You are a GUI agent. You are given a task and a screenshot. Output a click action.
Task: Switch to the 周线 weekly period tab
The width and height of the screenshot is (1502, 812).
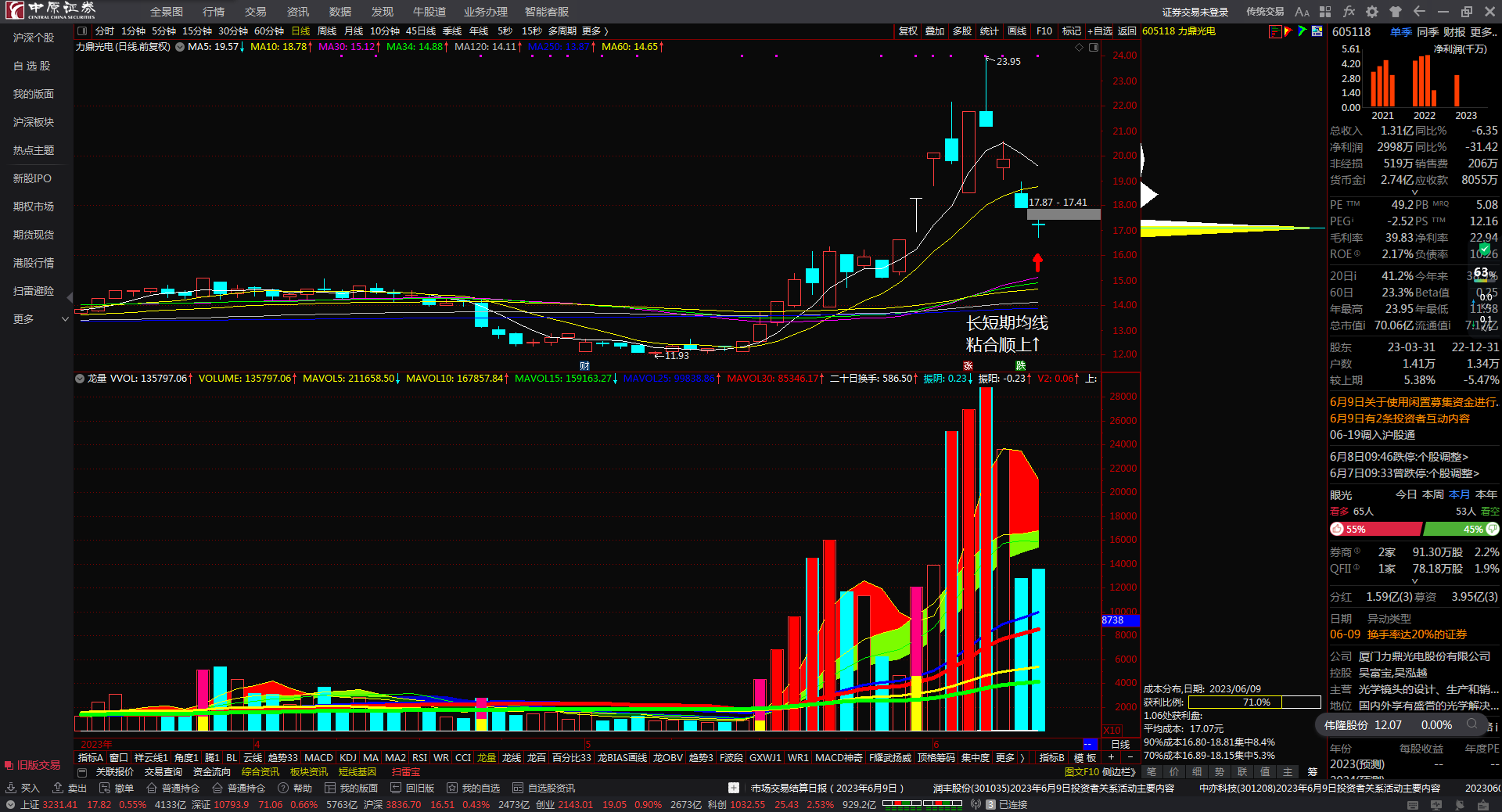[327, 31]
